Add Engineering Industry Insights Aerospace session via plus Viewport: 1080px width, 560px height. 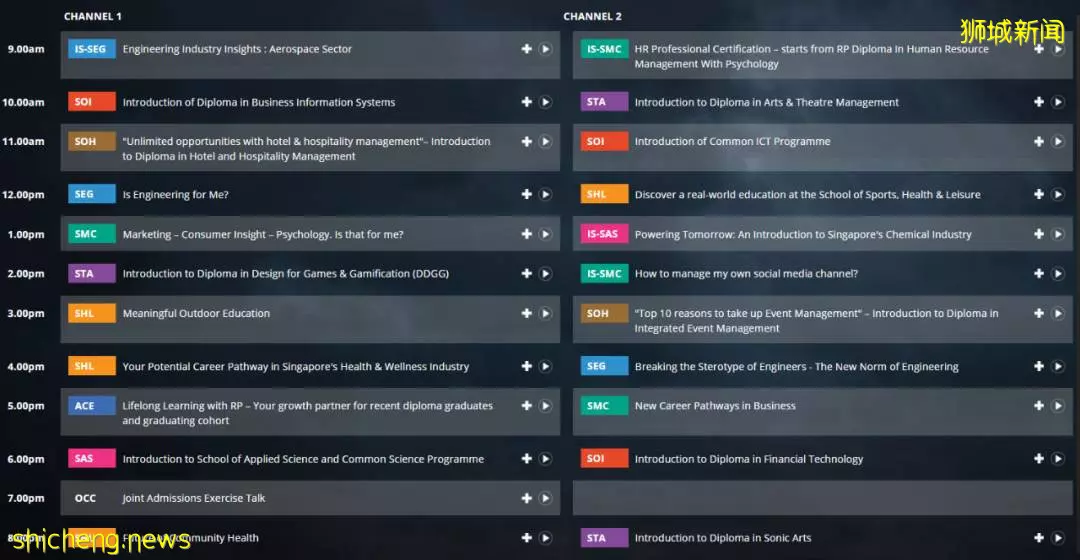526,49
